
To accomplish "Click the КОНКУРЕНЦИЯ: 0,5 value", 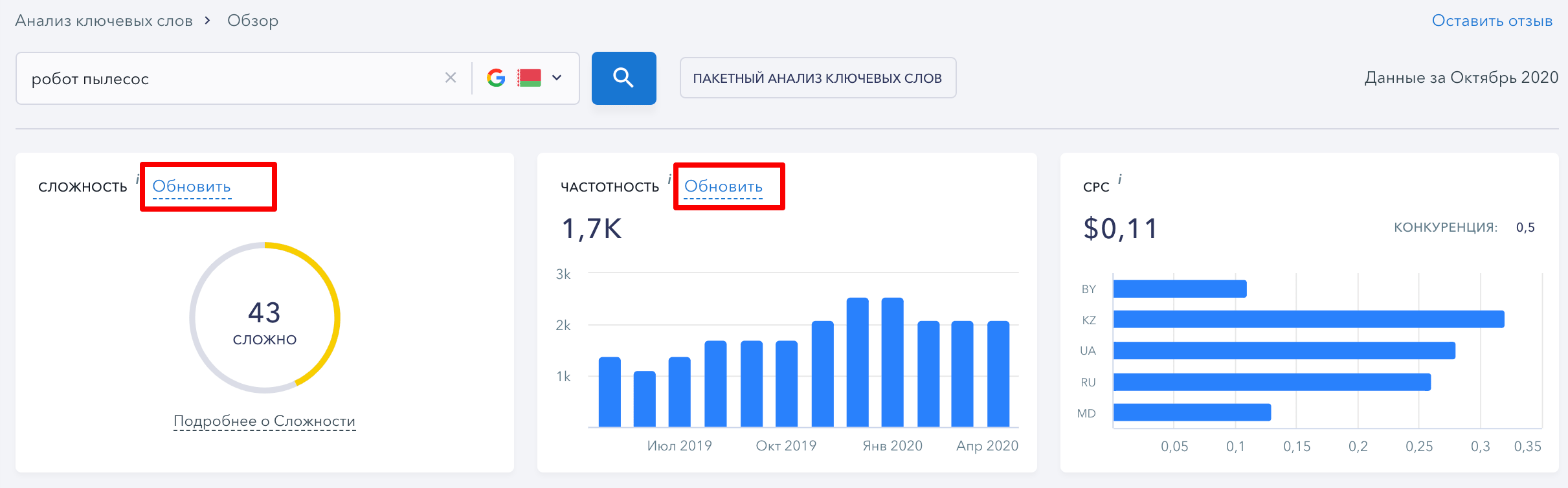I will point(1464,227).
